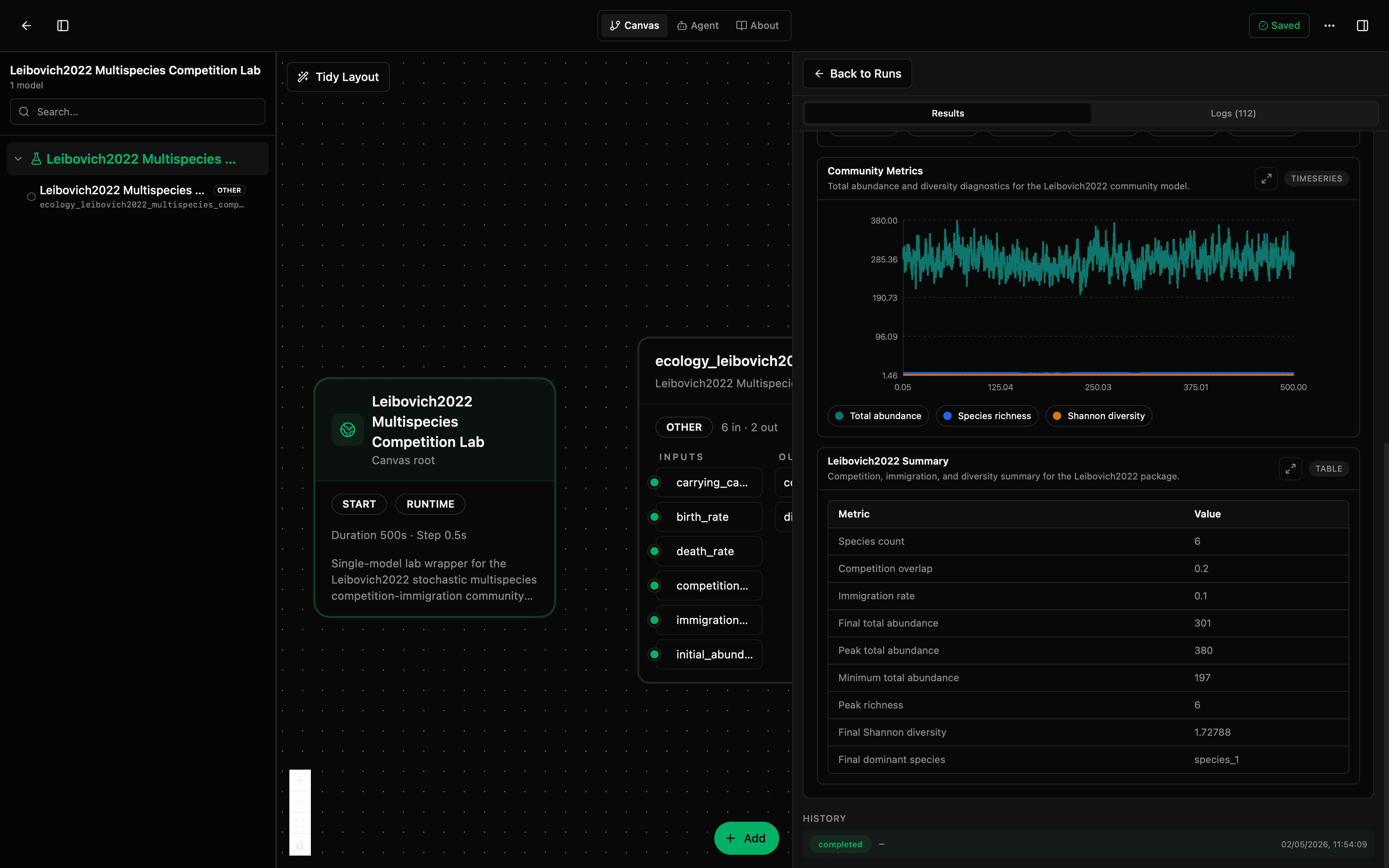The image size is (1389, 868).
Task: Click the flask icon beside Leibovich2022 lab
Action: pos(36,159)
